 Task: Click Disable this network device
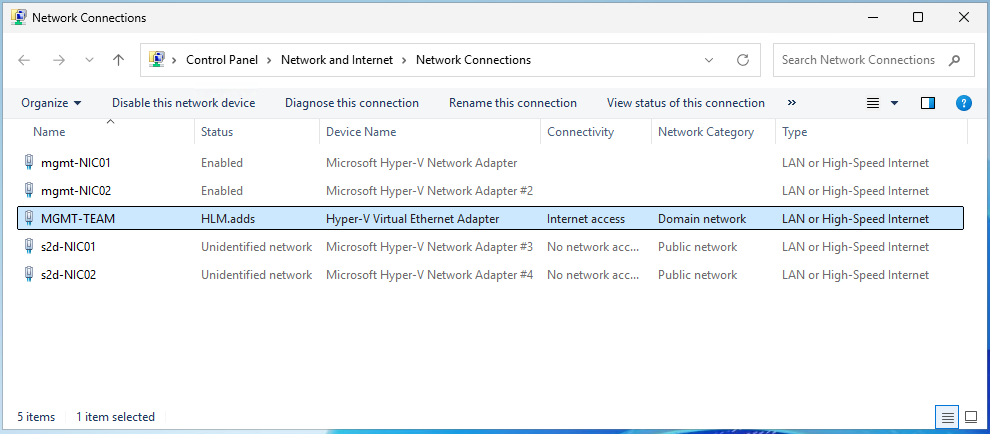[x=183, y=103]
